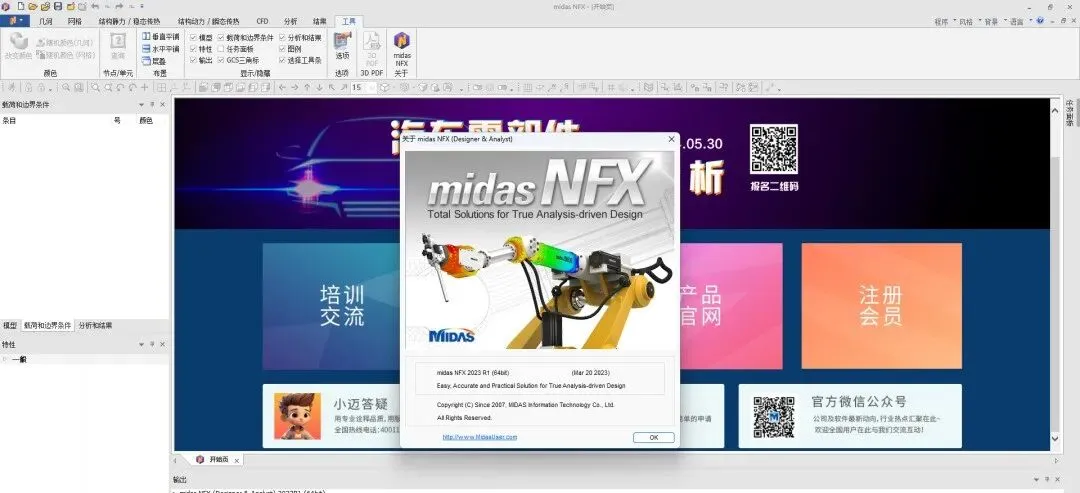Toggle the 选择工具条 checkbox
This screenshot has height=493, width=1080.
(282, 60)
